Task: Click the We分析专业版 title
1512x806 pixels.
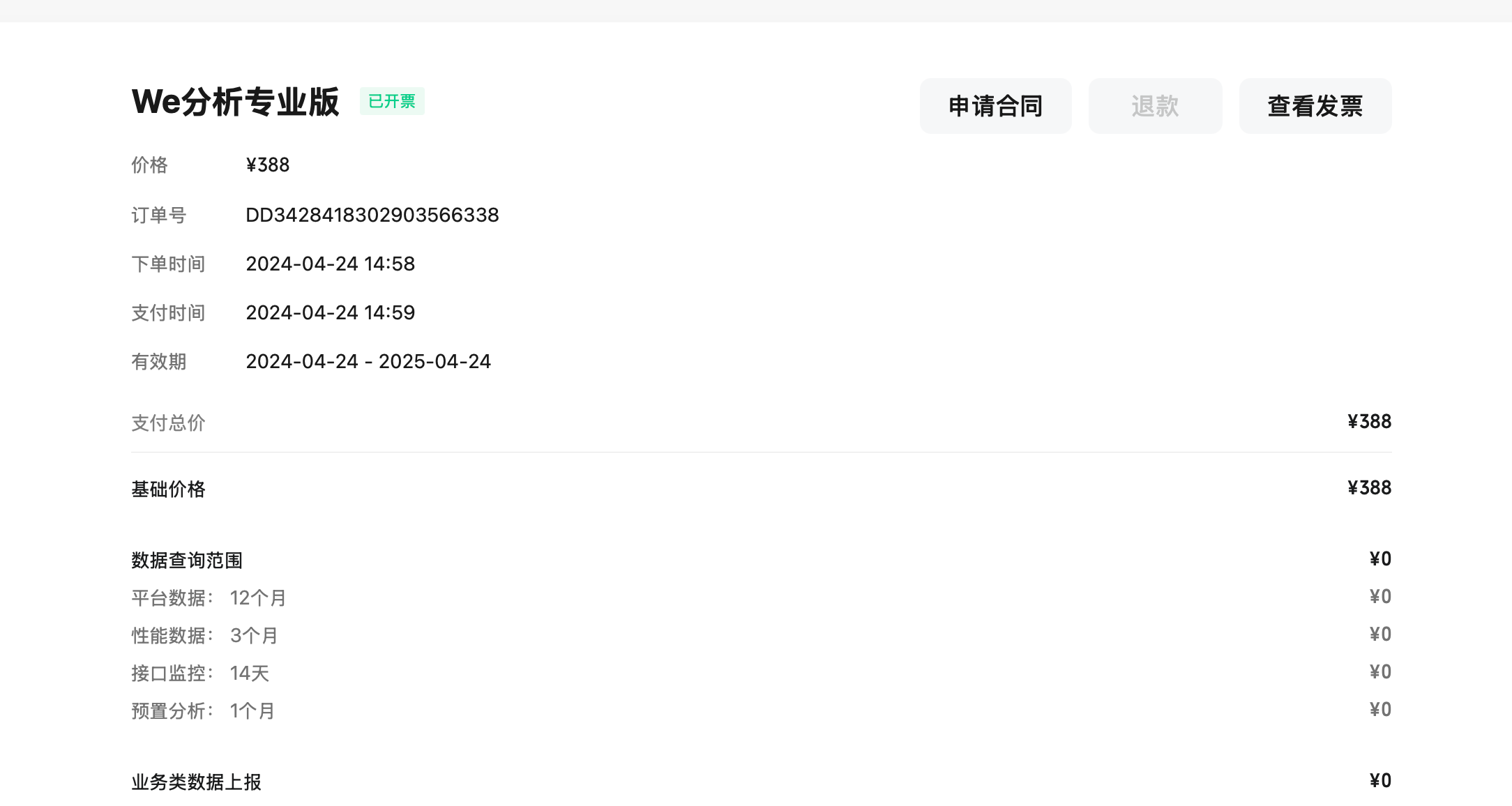Action: click(235, 102)
